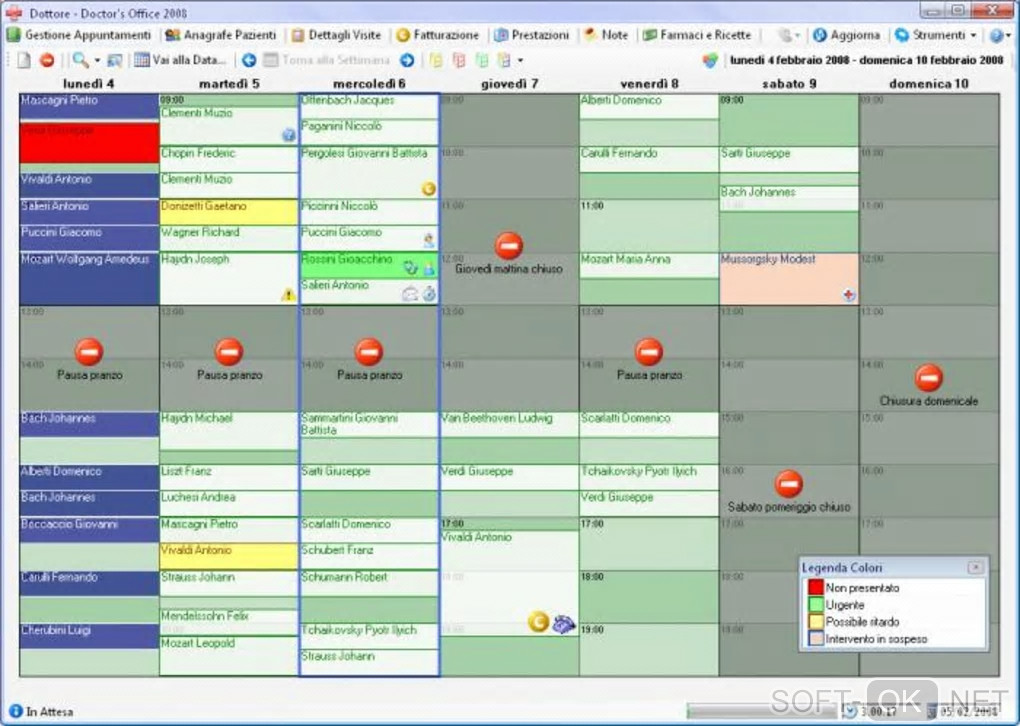
Task: Open Fatturazione section
Action: (437, 35)
